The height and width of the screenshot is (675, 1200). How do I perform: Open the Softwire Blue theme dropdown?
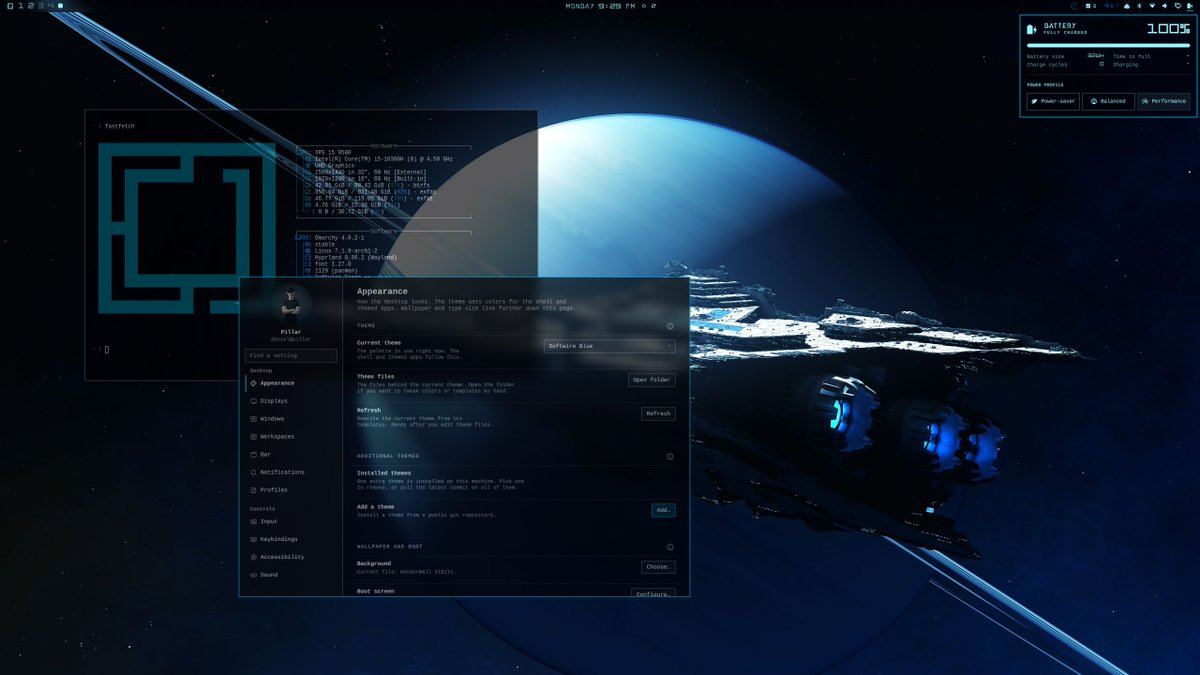[610, 346]
